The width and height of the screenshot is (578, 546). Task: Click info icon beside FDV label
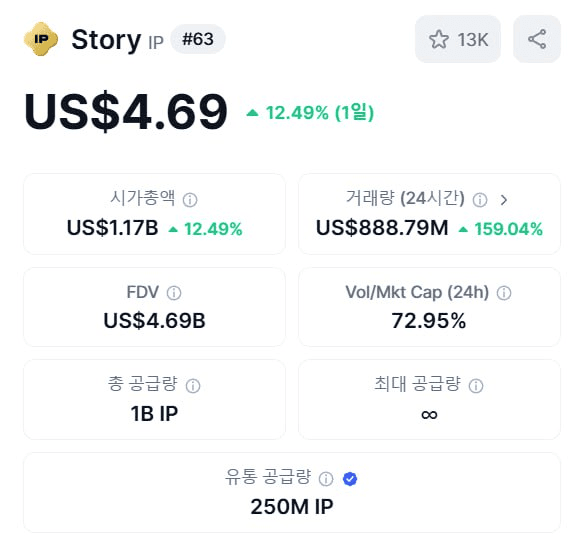click(x=174, y=293)
